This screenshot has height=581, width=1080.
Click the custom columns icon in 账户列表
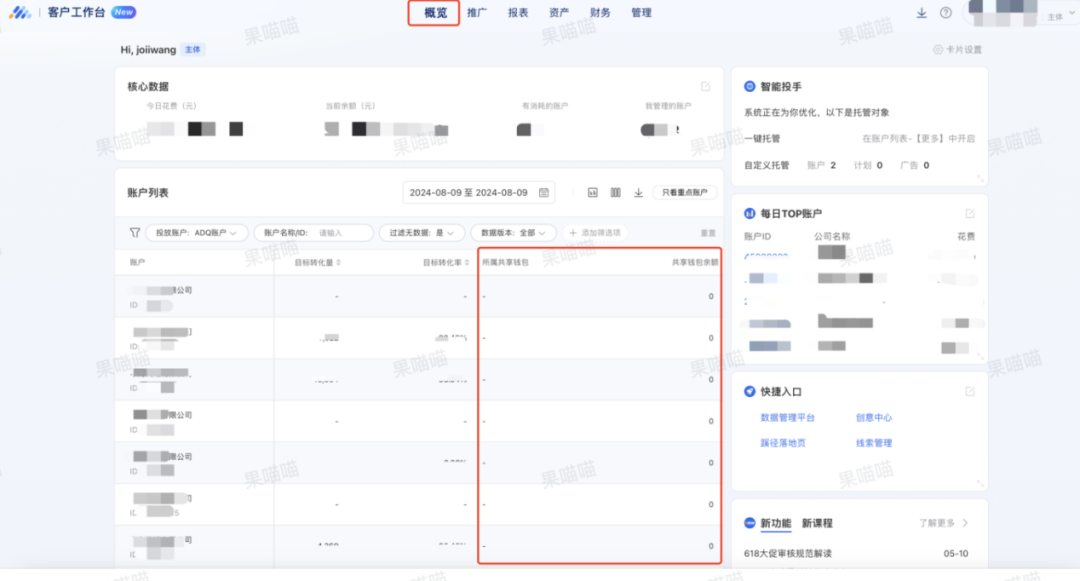click(x=616, y=192)
